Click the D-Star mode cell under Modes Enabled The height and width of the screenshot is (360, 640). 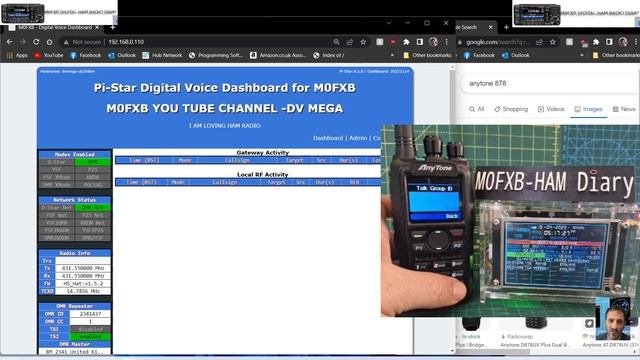click(x=57, y=162)
